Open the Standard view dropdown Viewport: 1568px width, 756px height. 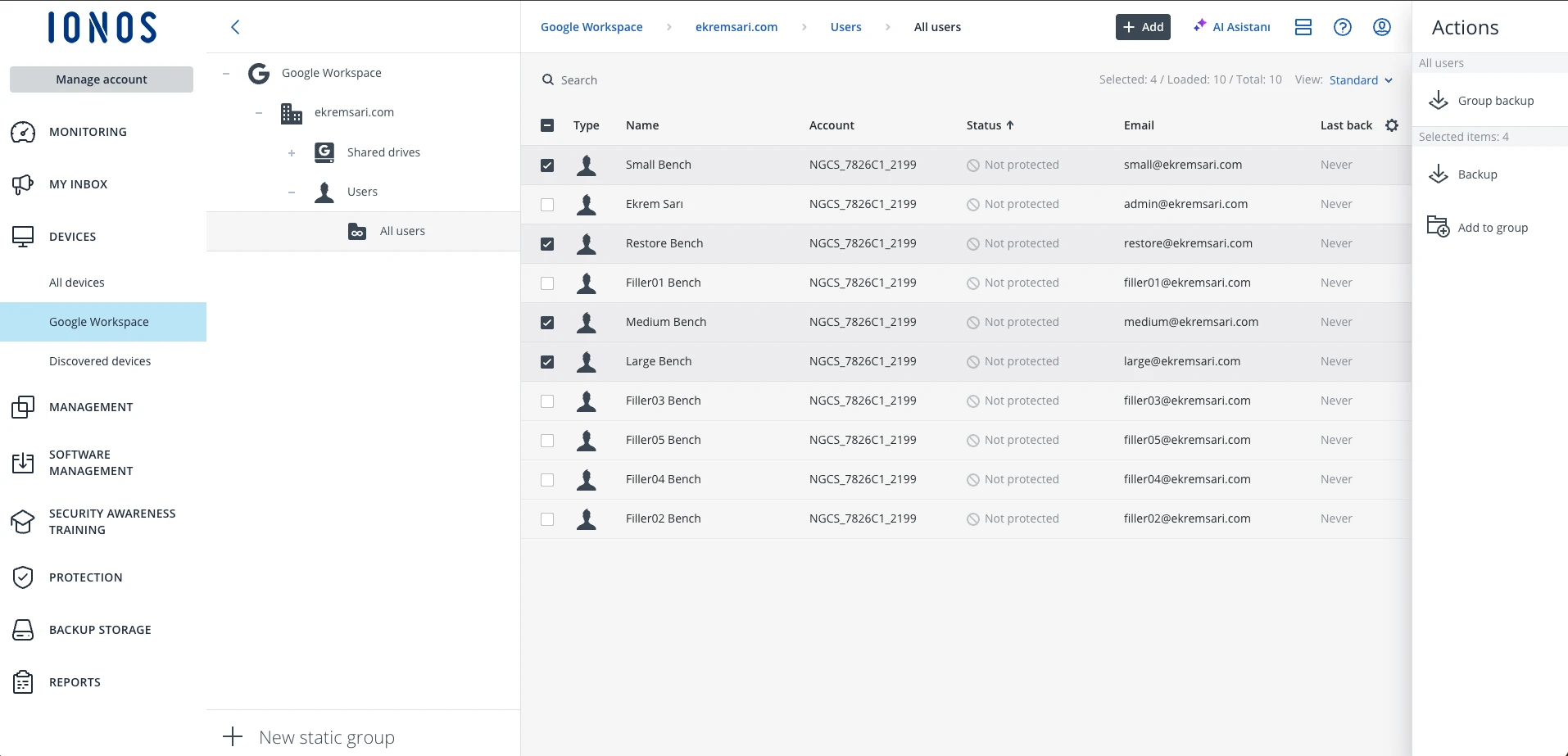[x=1361, y=80]
